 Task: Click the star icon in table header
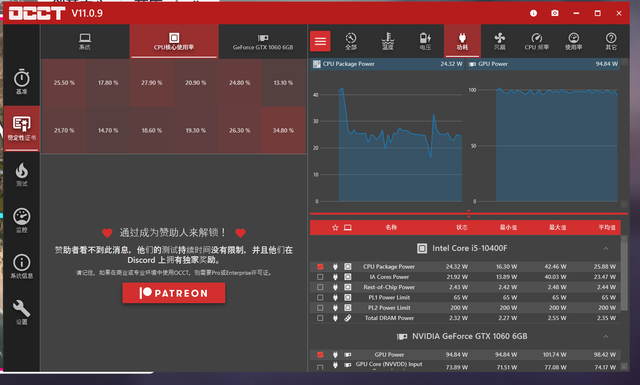[x=335, y=227]
